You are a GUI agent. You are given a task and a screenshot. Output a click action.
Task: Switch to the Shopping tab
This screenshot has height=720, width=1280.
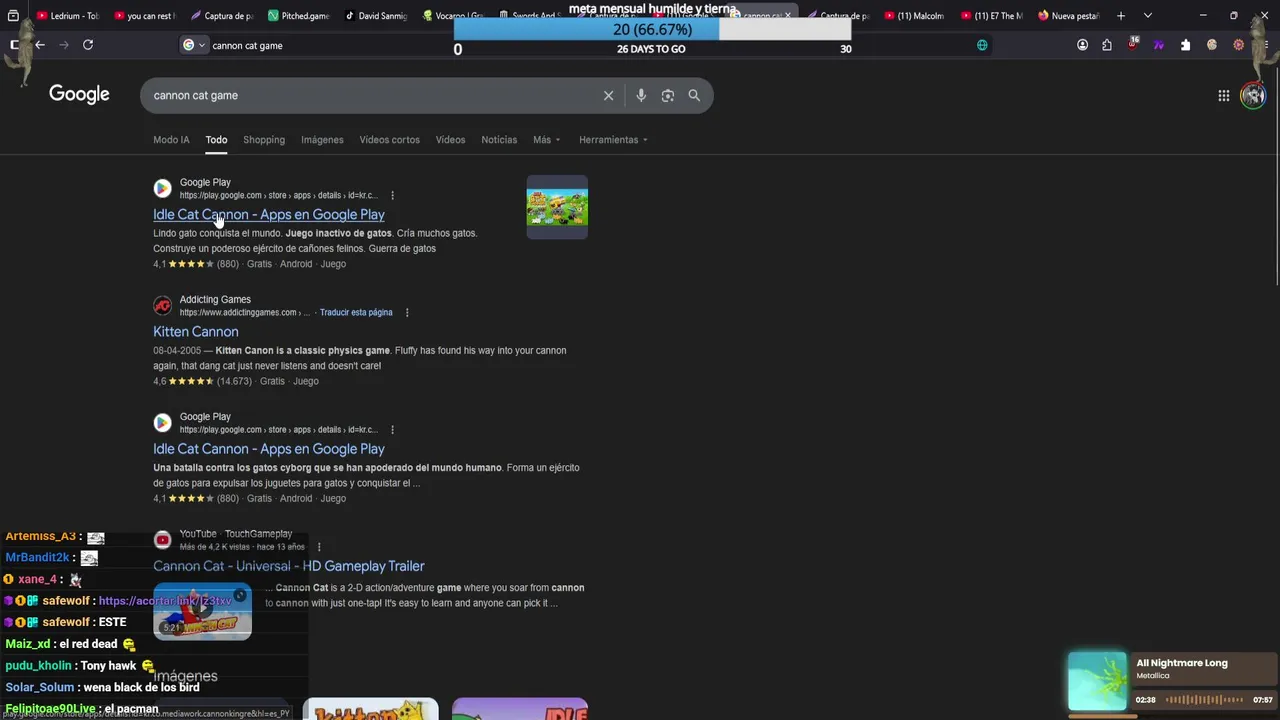pos(264,140)
